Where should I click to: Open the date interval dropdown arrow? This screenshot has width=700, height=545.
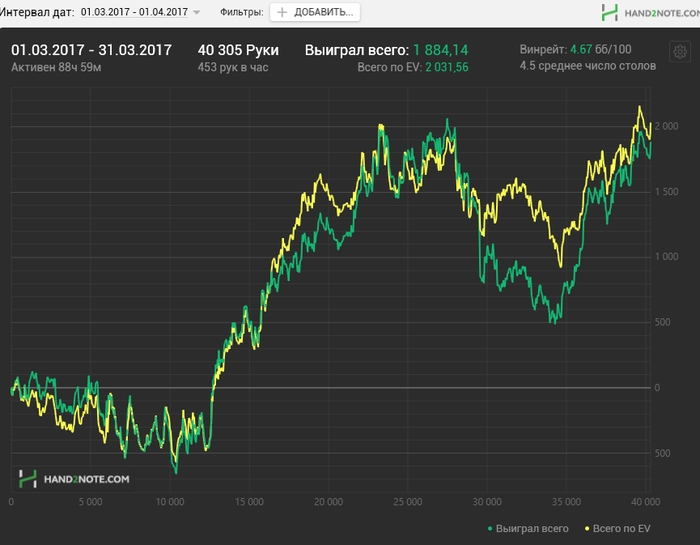(x=196, y=12)
